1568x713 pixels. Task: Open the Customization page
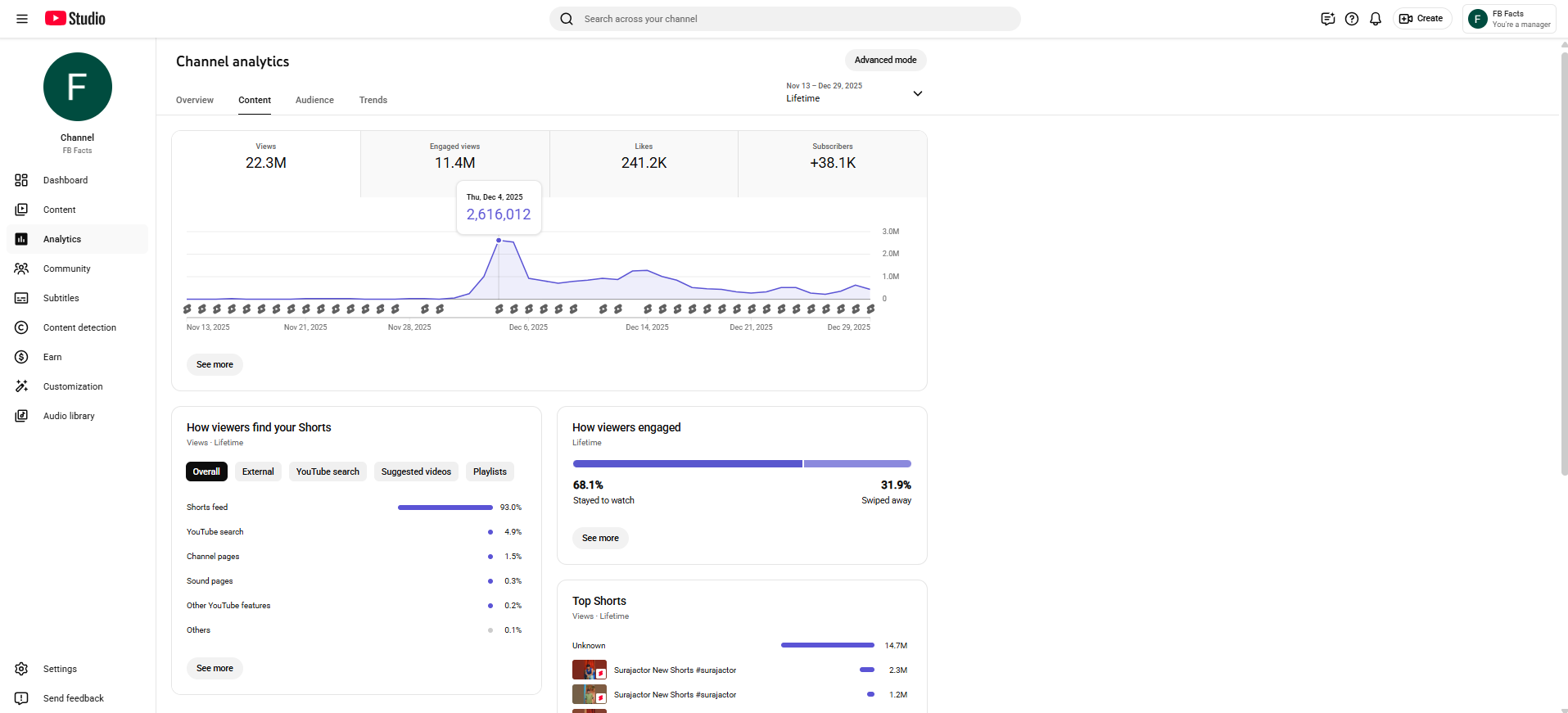(x=73, y=386)
